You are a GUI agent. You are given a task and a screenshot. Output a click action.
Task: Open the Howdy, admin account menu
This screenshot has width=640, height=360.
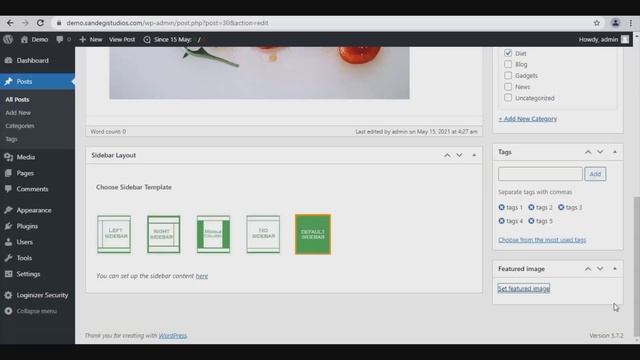[603, 40]
